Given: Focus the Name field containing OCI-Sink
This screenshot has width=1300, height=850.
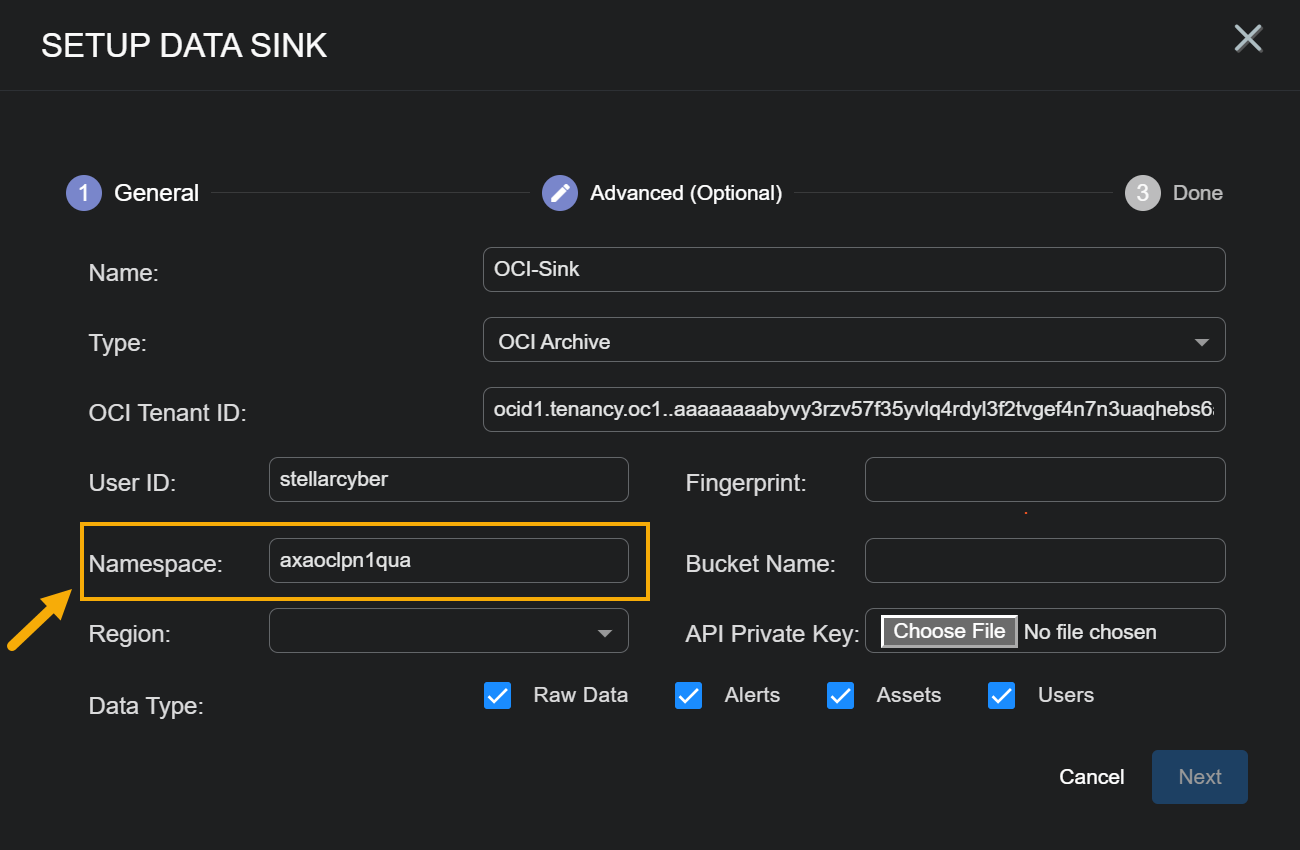Looking at the screenshot, I should click(853, 270).
